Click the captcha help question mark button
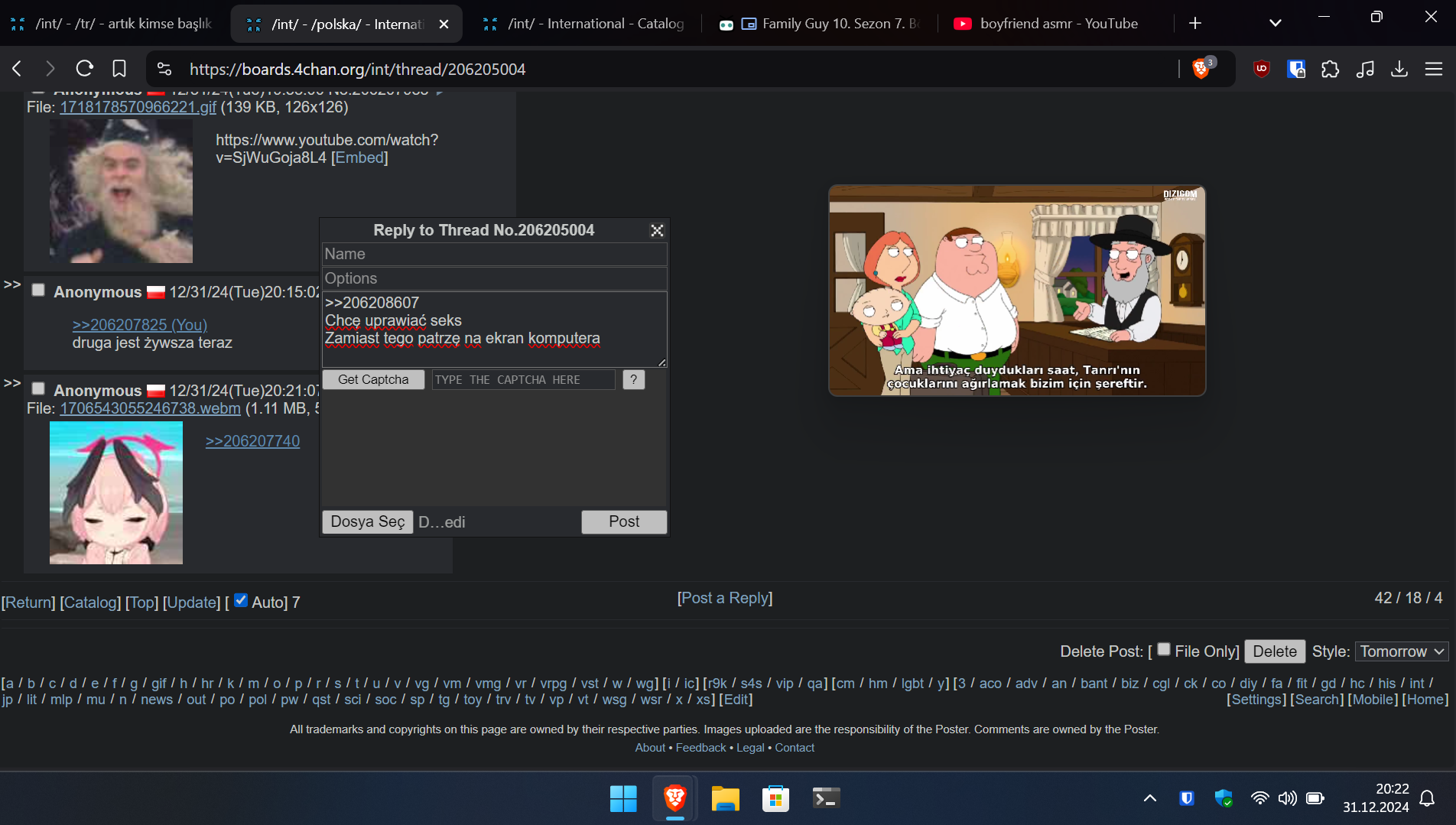 [634, 380]
